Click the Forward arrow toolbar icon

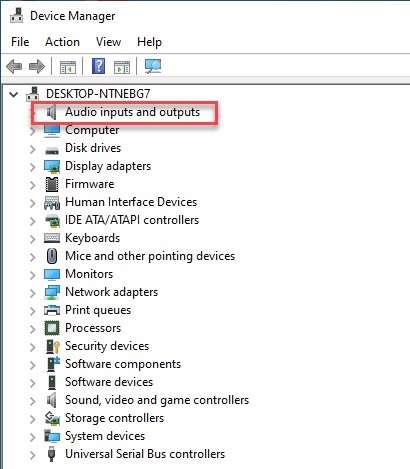pyautogui.click(x=37, y=66)
